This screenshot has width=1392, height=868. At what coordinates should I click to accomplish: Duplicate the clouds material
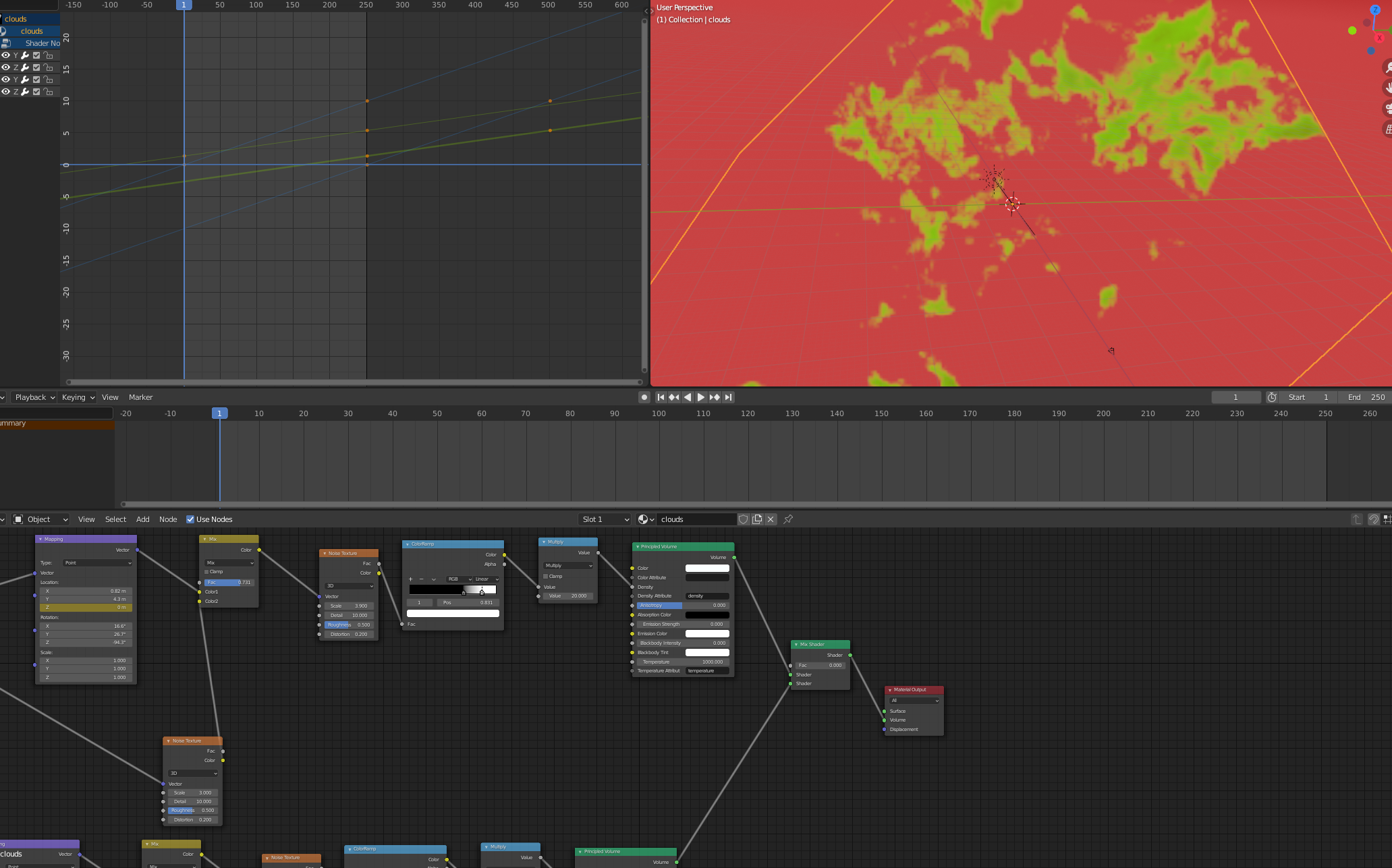pos(757,519)
